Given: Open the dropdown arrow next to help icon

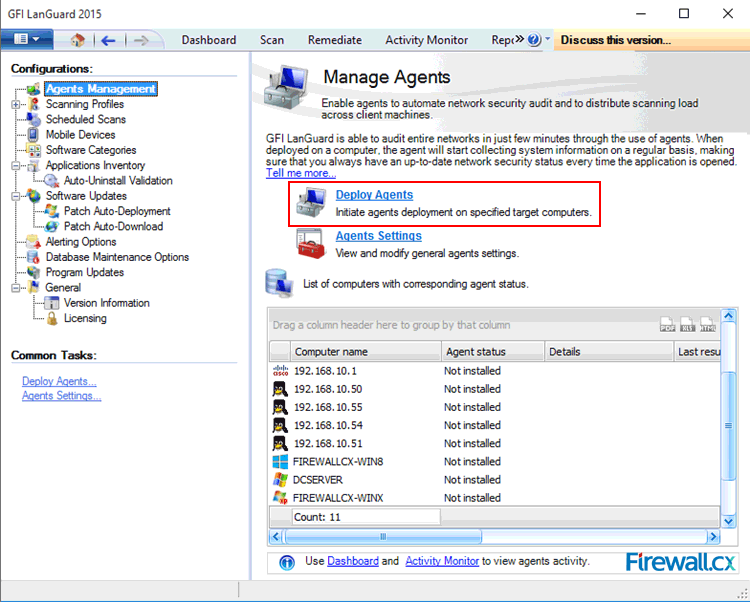Looking at the screenshot, I should tap(547, 38).
